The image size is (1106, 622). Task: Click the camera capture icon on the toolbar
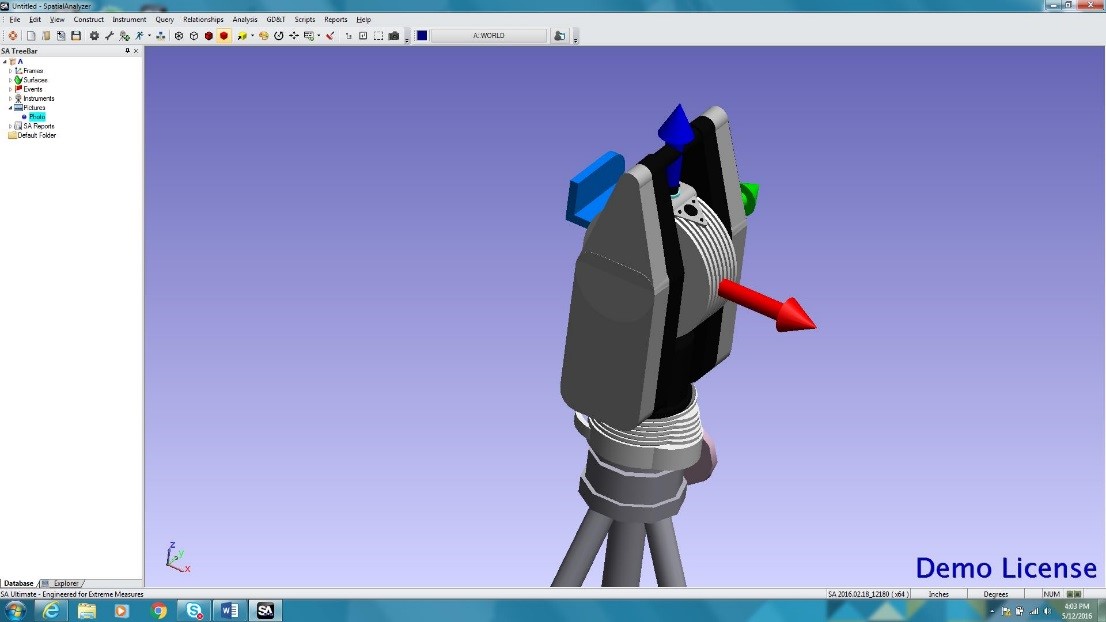tap(395, 35)
